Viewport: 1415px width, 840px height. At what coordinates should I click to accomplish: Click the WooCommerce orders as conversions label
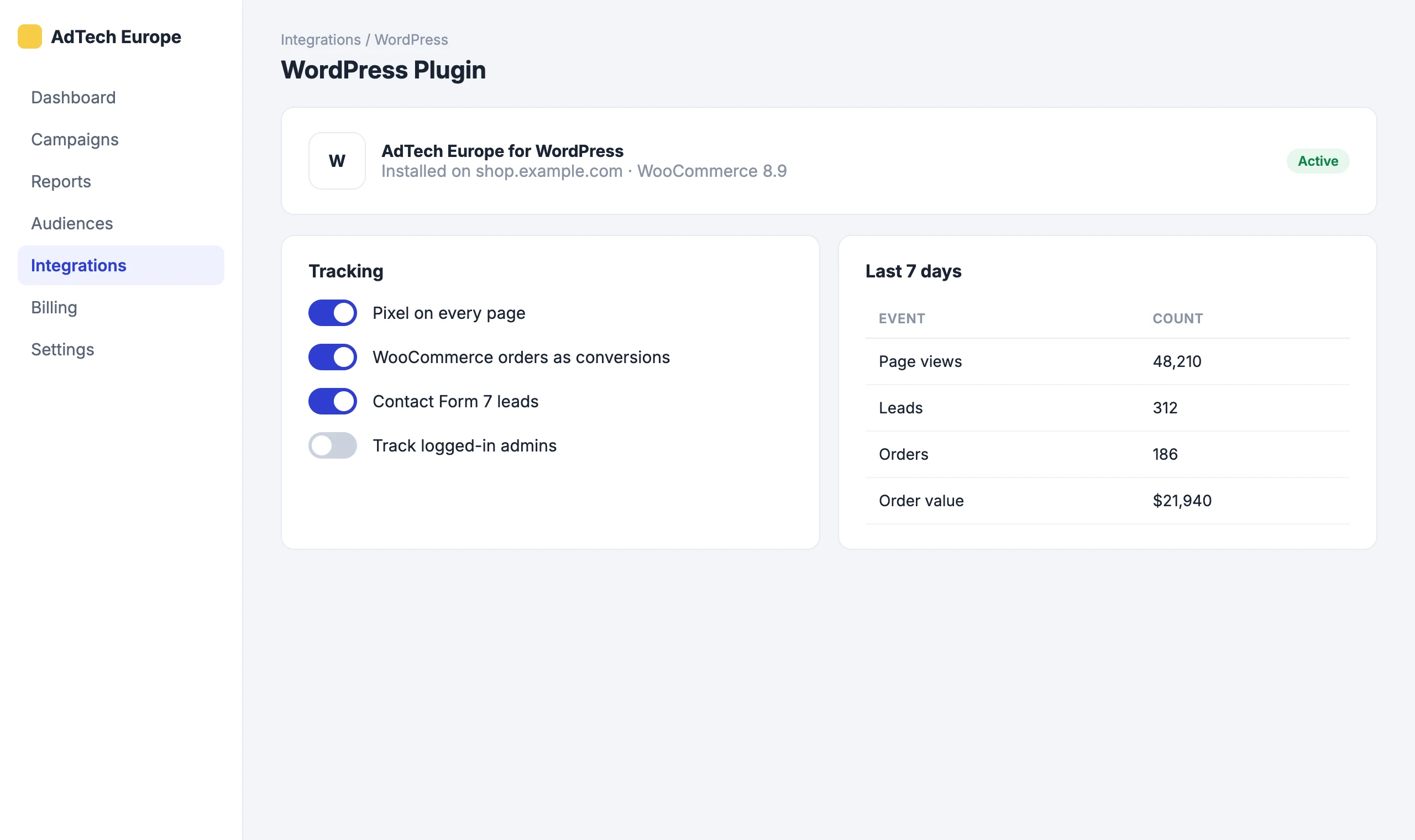point(521,357)
